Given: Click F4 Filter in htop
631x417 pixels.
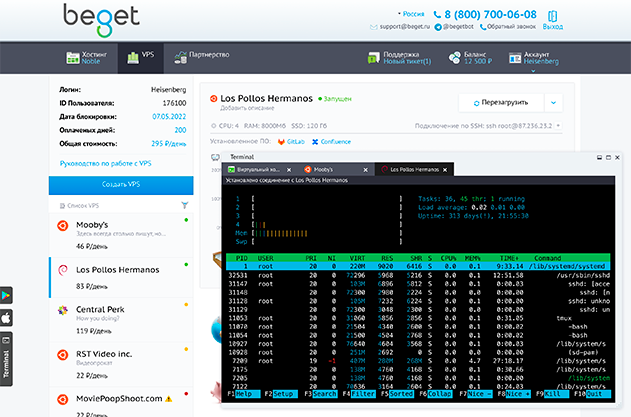Looking at the screenshot, I should click(x=359, y=394).
